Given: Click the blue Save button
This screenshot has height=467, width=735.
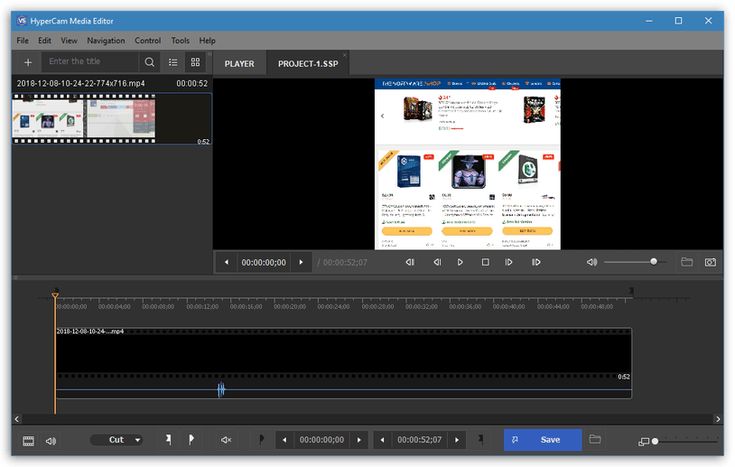Looking at the screenshot, I should (543, 440).
